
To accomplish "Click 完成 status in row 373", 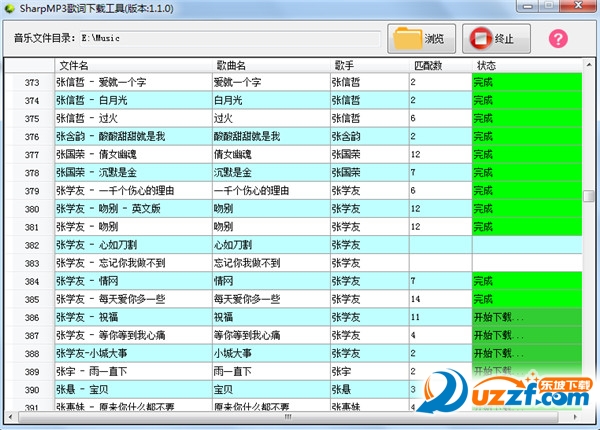I will (527, 82).
